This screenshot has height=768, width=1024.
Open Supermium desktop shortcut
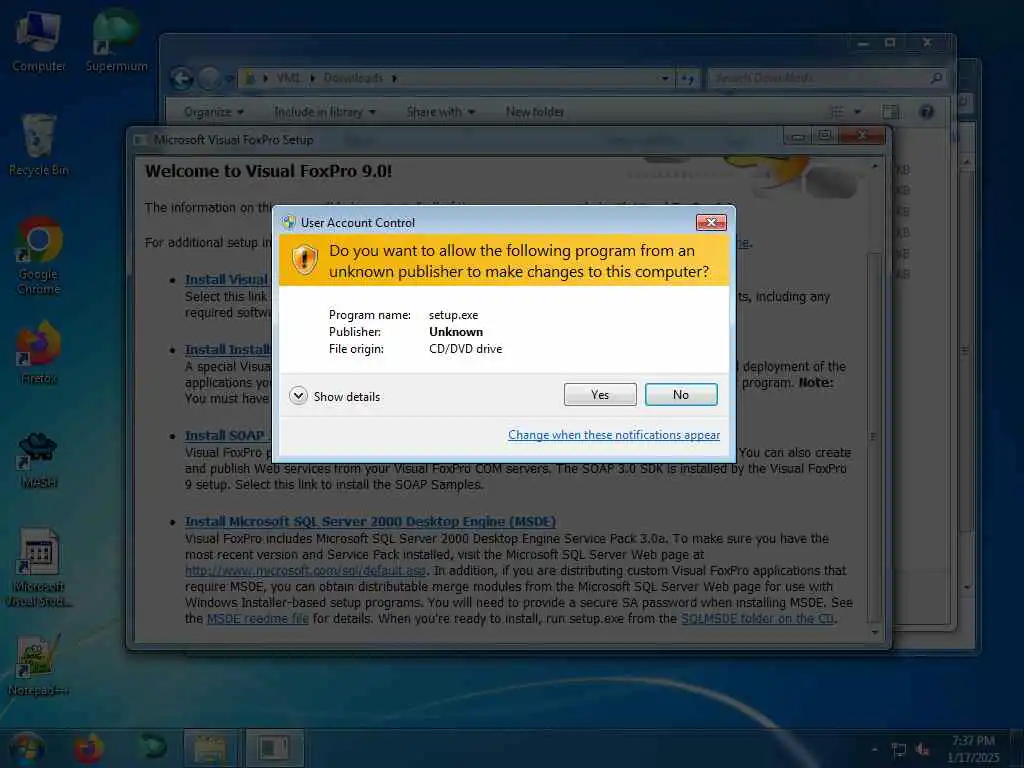pos(116,40)
